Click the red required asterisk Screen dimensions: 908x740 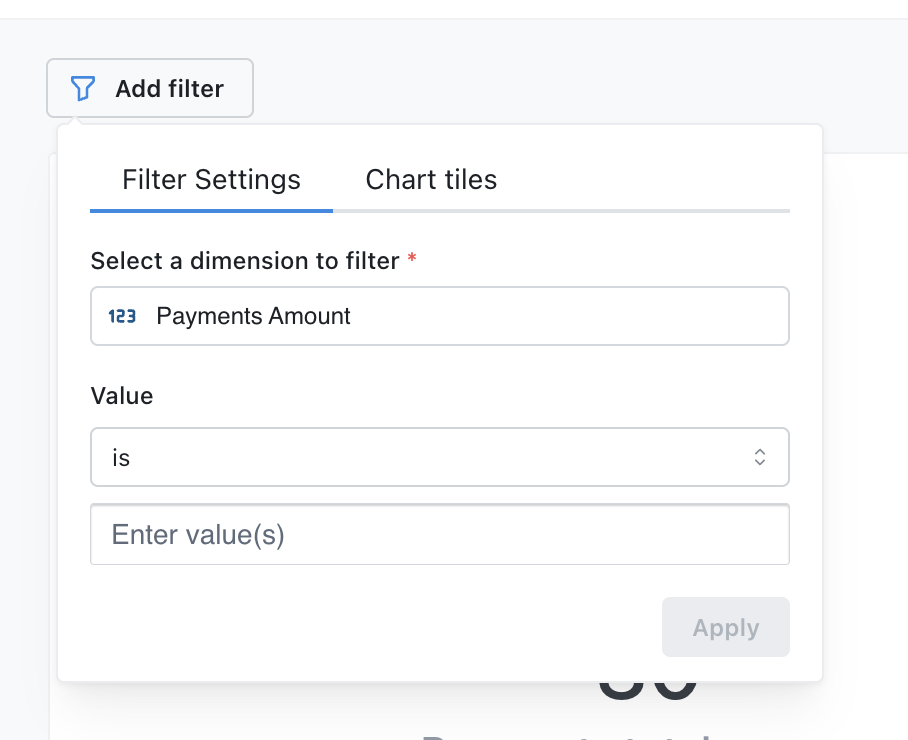(412, 261)
